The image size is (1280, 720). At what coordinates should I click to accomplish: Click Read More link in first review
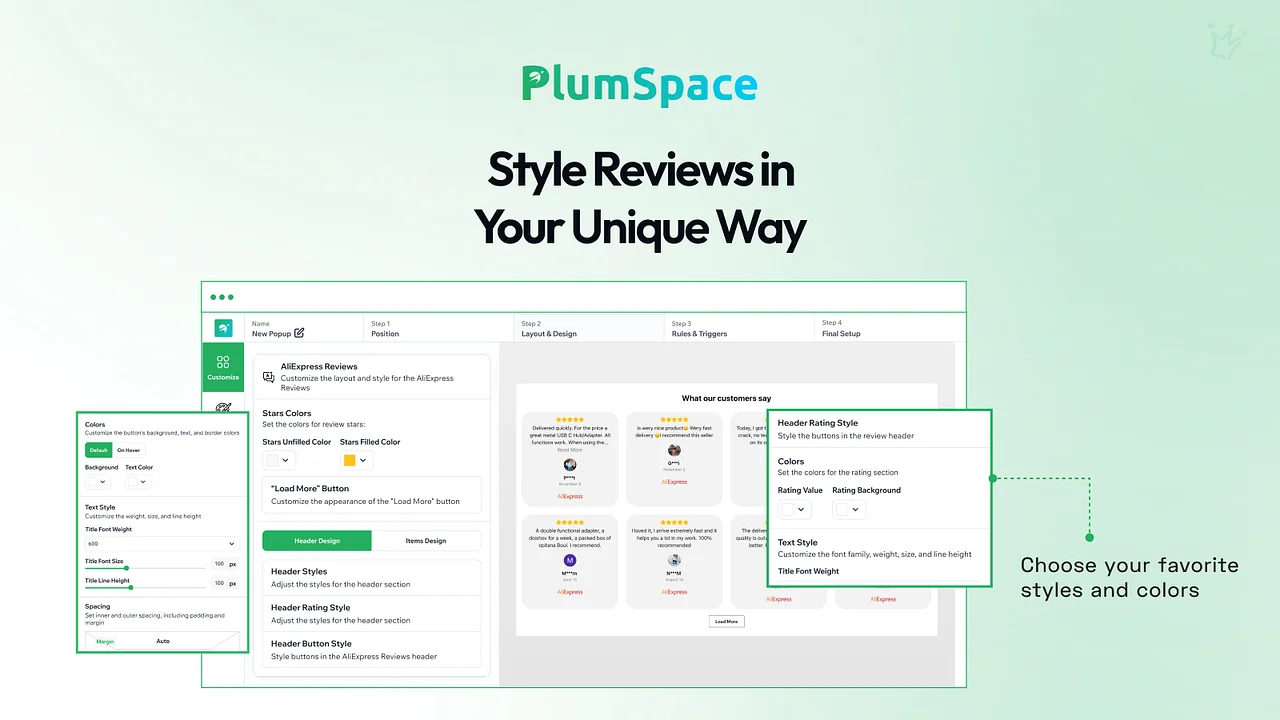coord(570,450)
